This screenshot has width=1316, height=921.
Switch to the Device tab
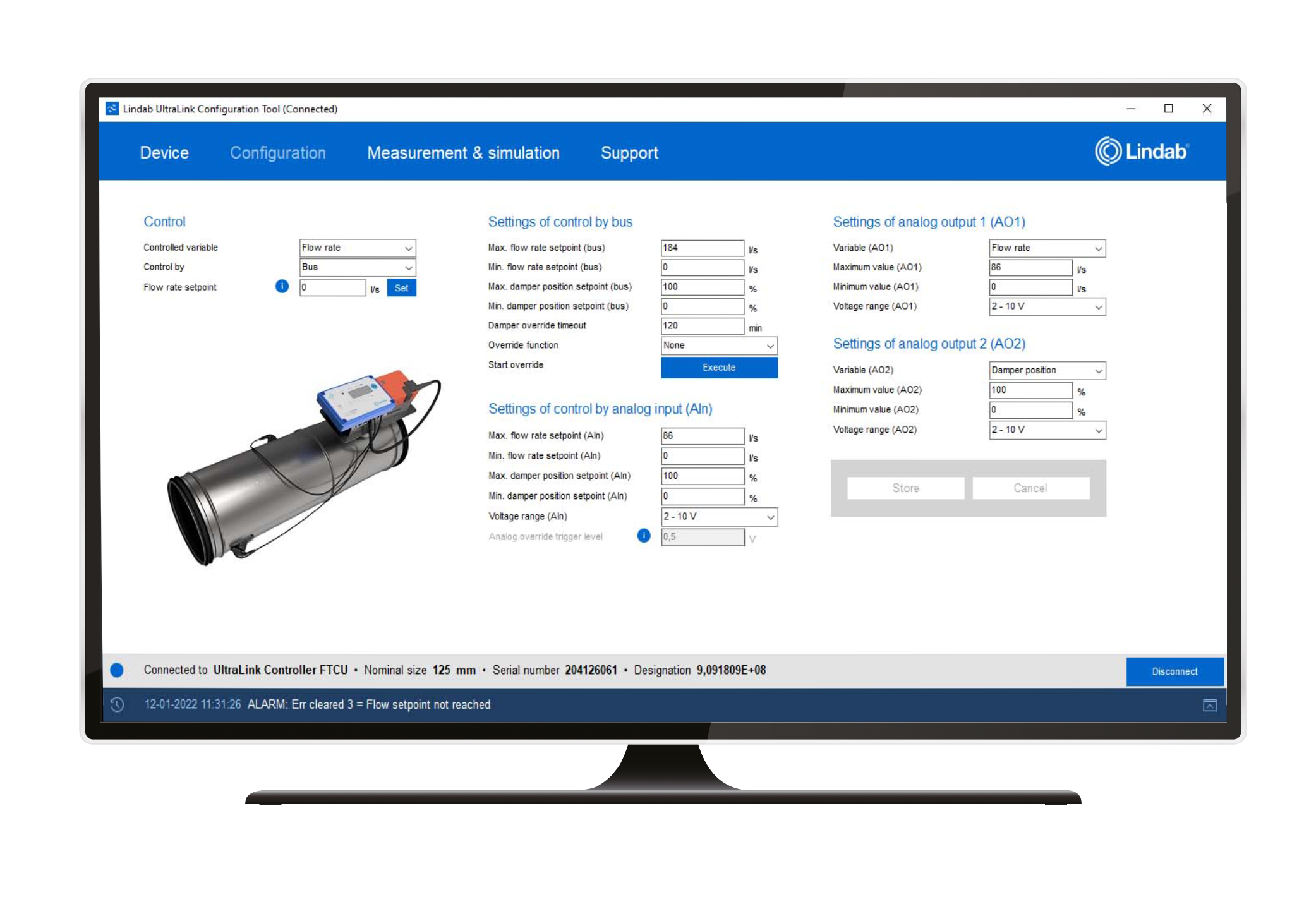[x=164, y=153]
